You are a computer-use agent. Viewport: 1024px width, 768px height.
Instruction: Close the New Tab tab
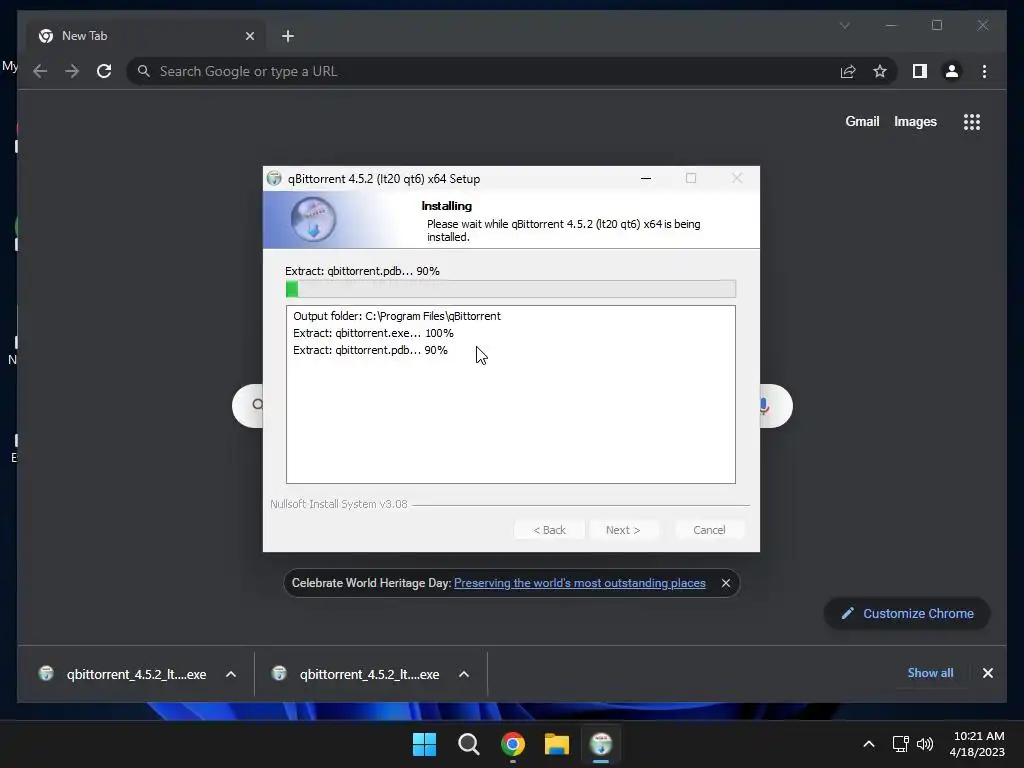pyautogui.click(x=249, y=36)
